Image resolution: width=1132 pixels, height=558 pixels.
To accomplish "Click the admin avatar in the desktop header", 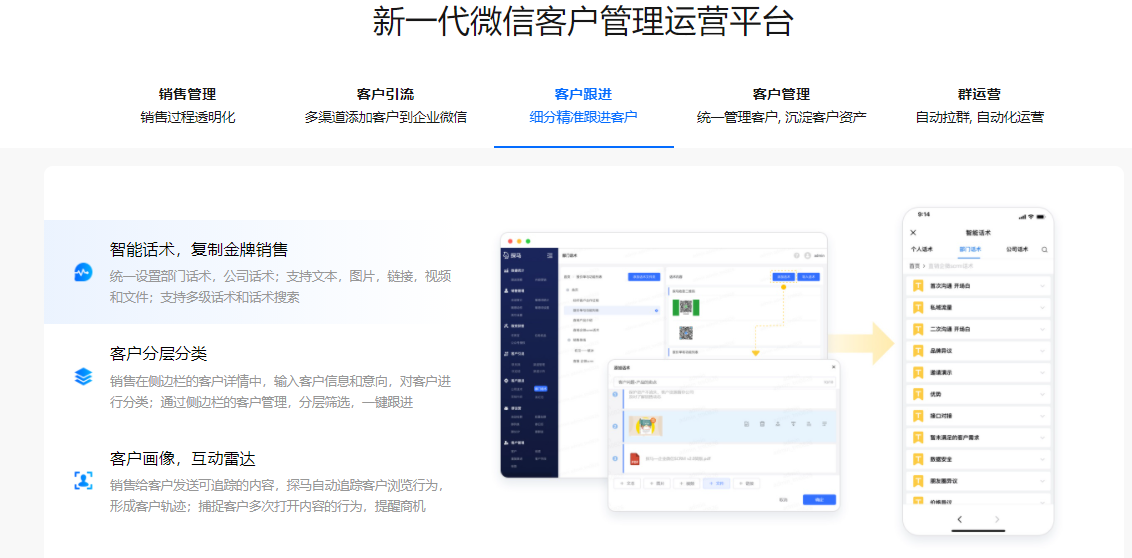I will (808, 256).
